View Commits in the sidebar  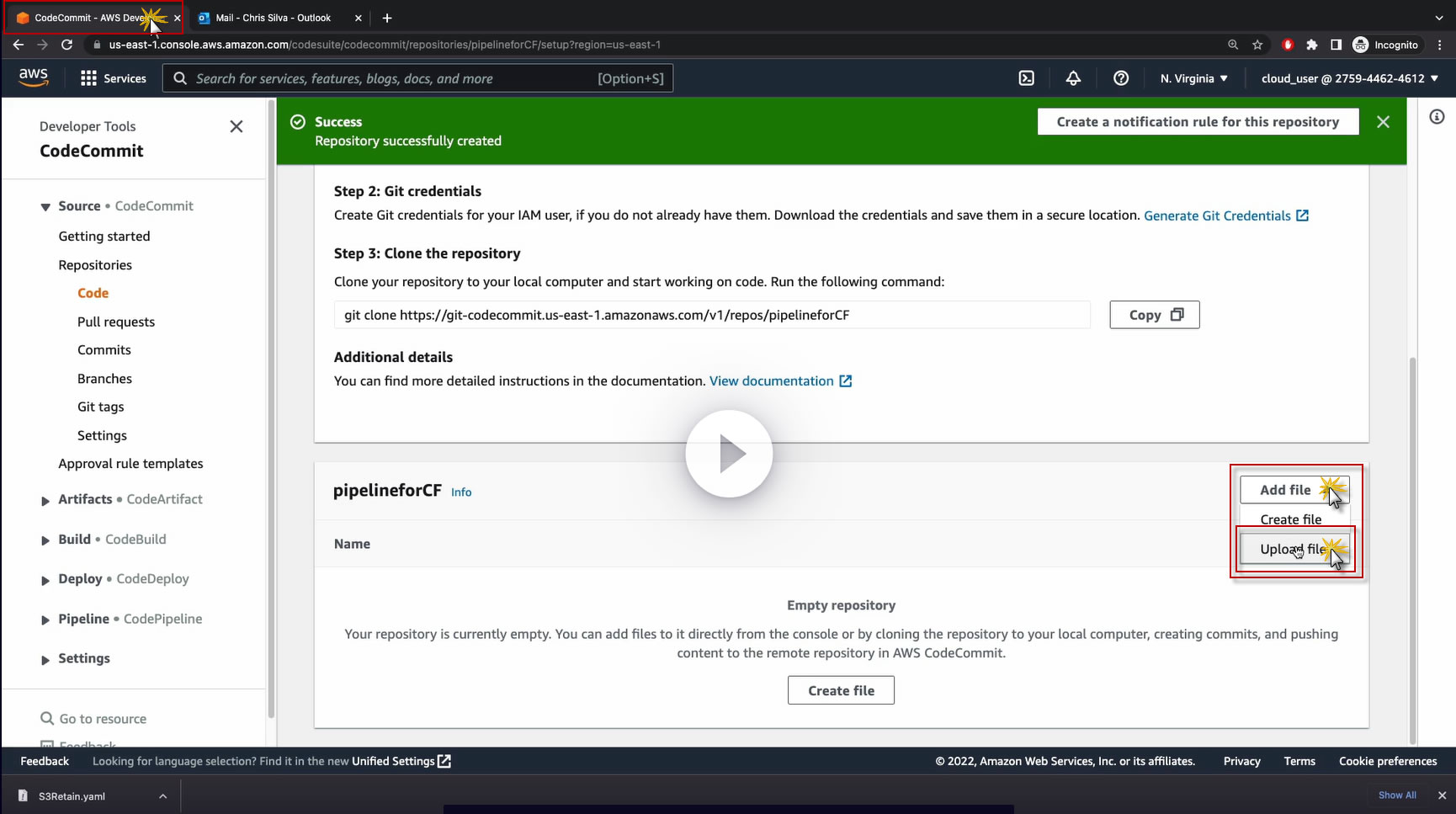pyautogui.click(x=104, y=350)
